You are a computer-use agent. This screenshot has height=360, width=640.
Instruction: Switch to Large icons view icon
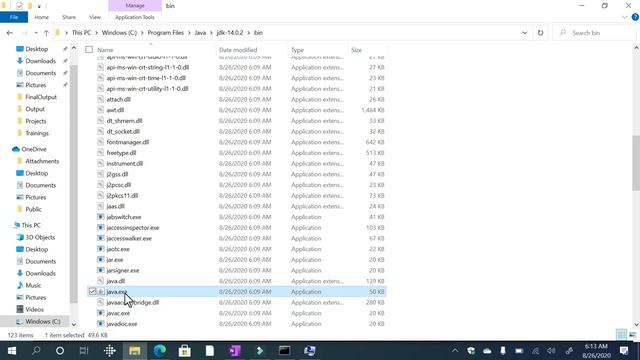tap(633, 335)
